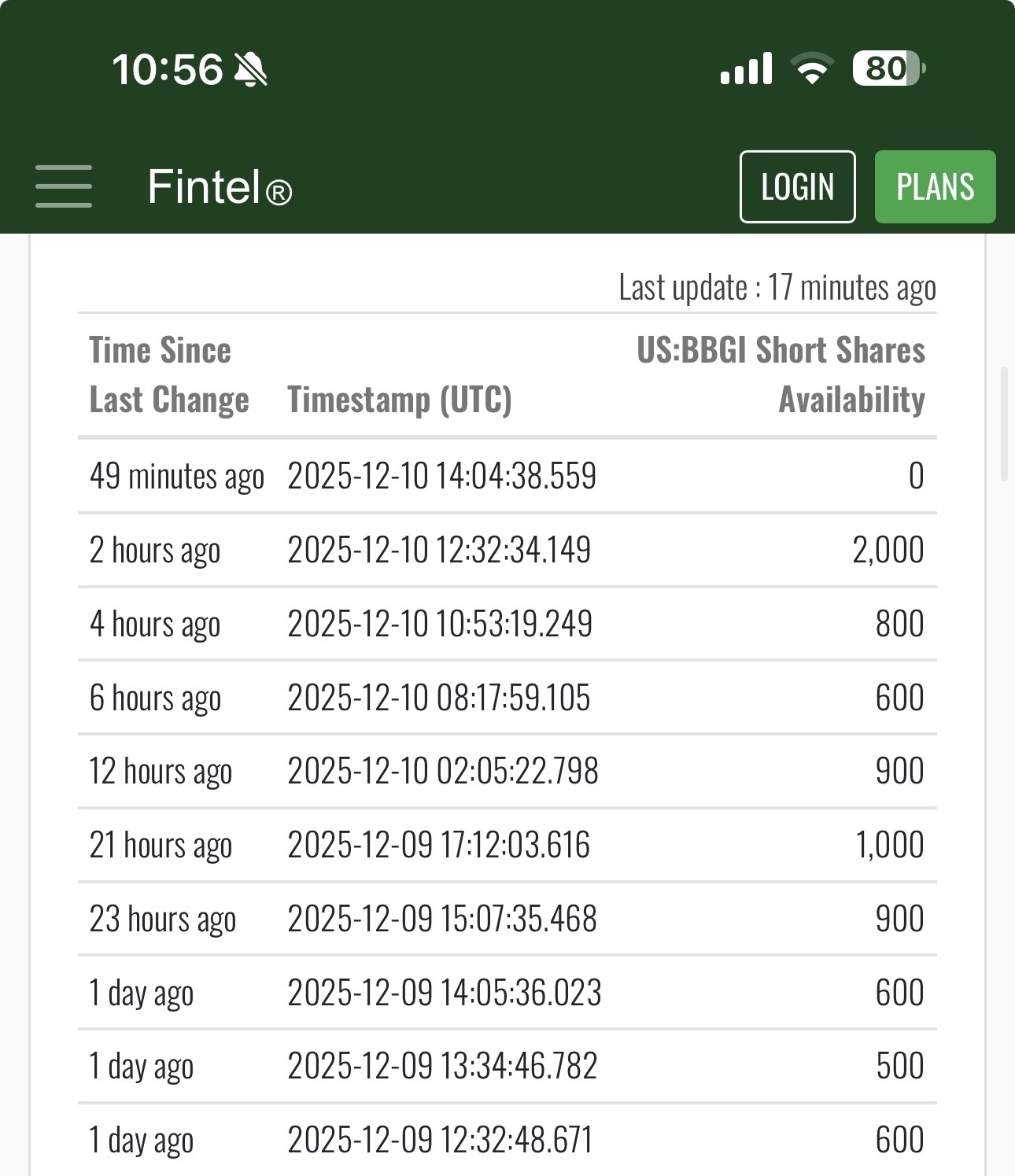Screen dimensions: 1015x1176
Task: Click the page scrollbar on the right
Action: [1003, 423]
